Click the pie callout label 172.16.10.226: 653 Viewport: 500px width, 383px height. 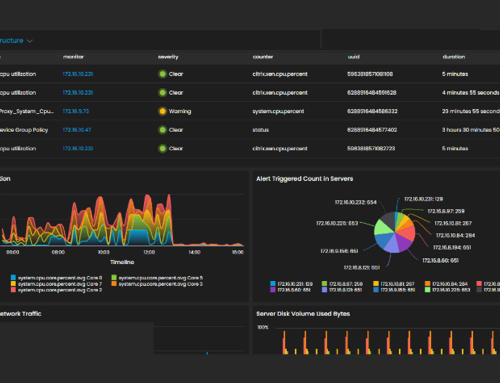tap(337, 223)
